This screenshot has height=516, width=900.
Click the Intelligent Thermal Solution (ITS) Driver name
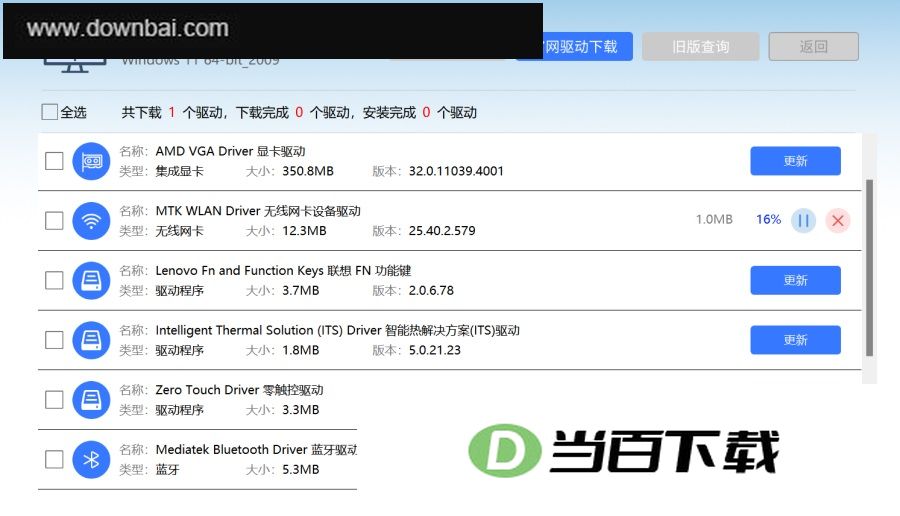tap(338, 331)
